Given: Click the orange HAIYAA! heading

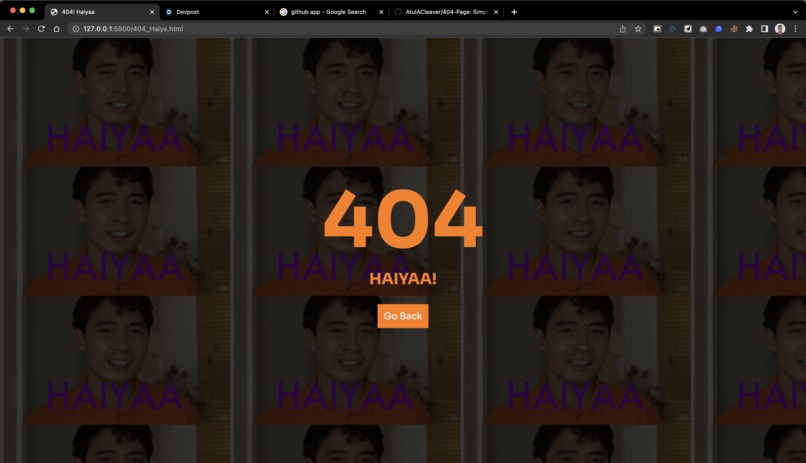Looking at the screenshot, I should click(x=403, y=279).
